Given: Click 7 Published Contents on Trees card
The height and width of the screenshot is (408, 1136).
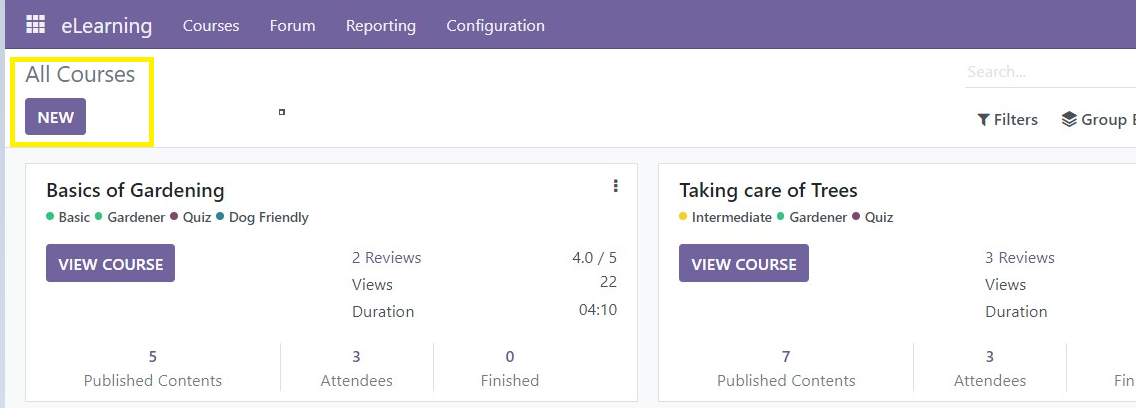Looking at the screenshot, I should coord(786,368).
